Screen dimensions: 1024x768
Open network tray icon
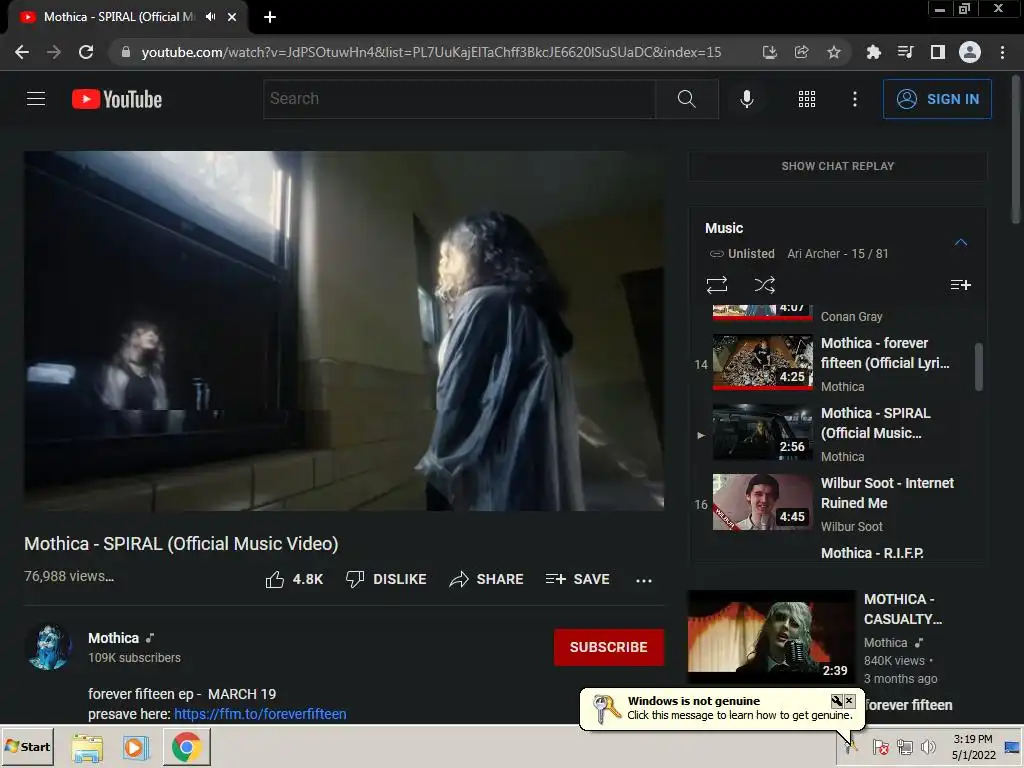tap(904, 746)
